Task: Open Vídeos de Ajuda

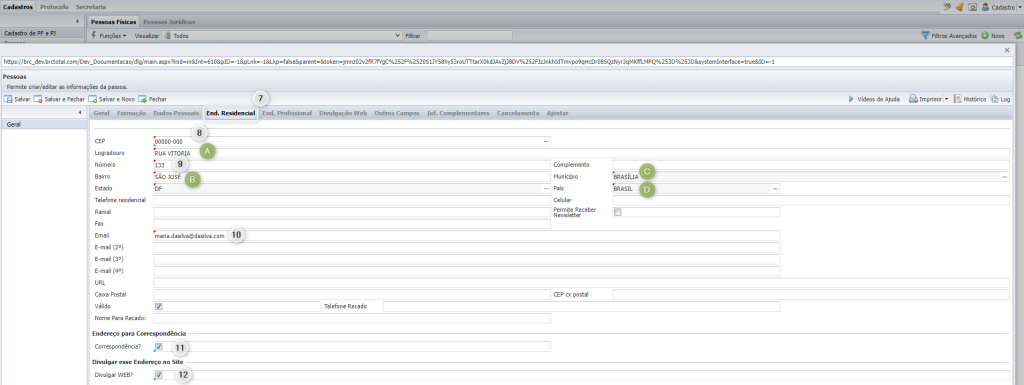Action: coord(874,99)
